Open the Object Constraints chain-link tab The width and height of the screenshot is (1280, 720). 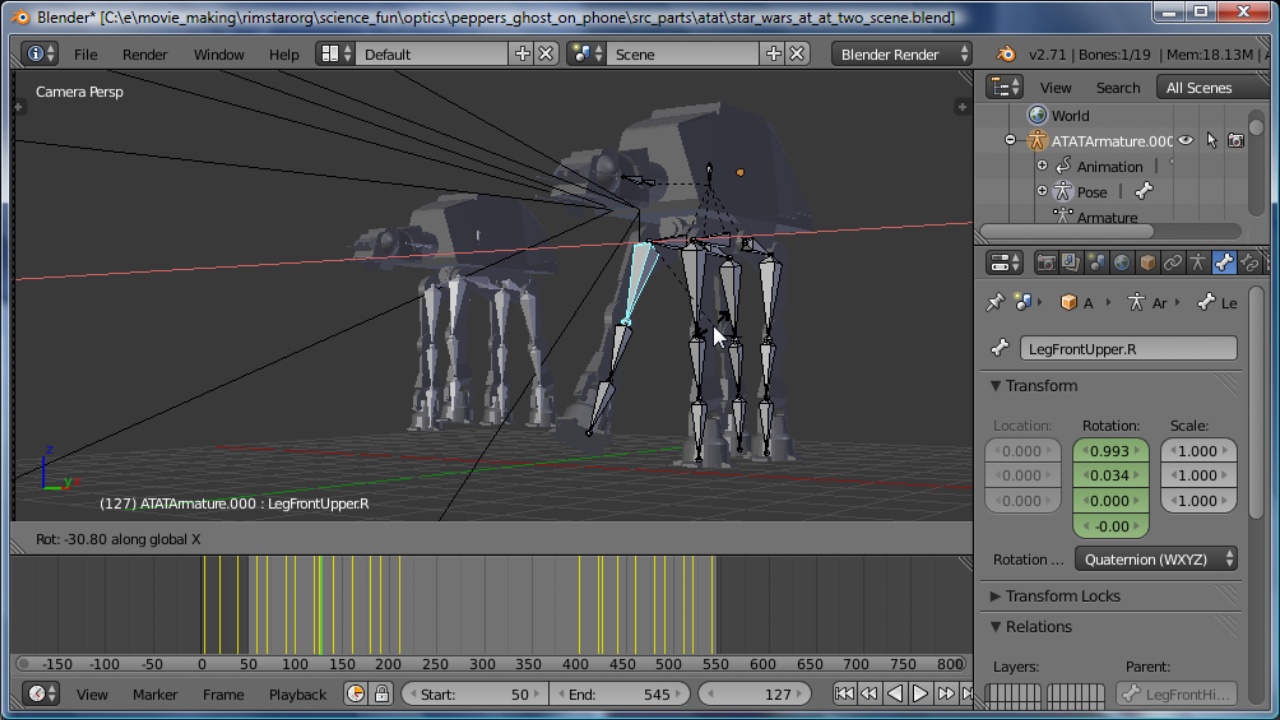pos(1171,262)
